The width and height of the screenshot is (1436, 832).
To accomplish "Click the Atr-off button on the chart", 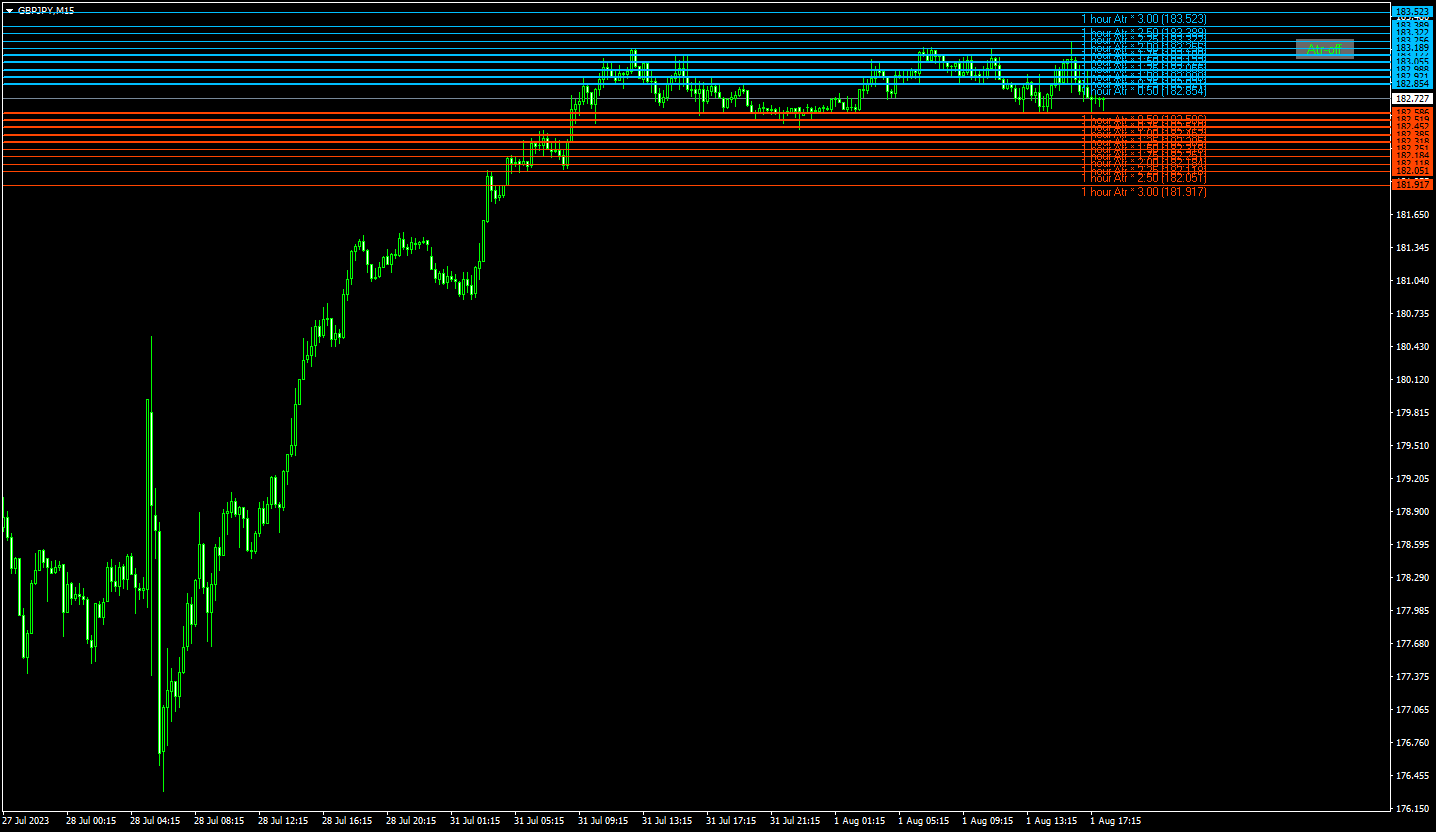I will click(x=1324, y=49).
